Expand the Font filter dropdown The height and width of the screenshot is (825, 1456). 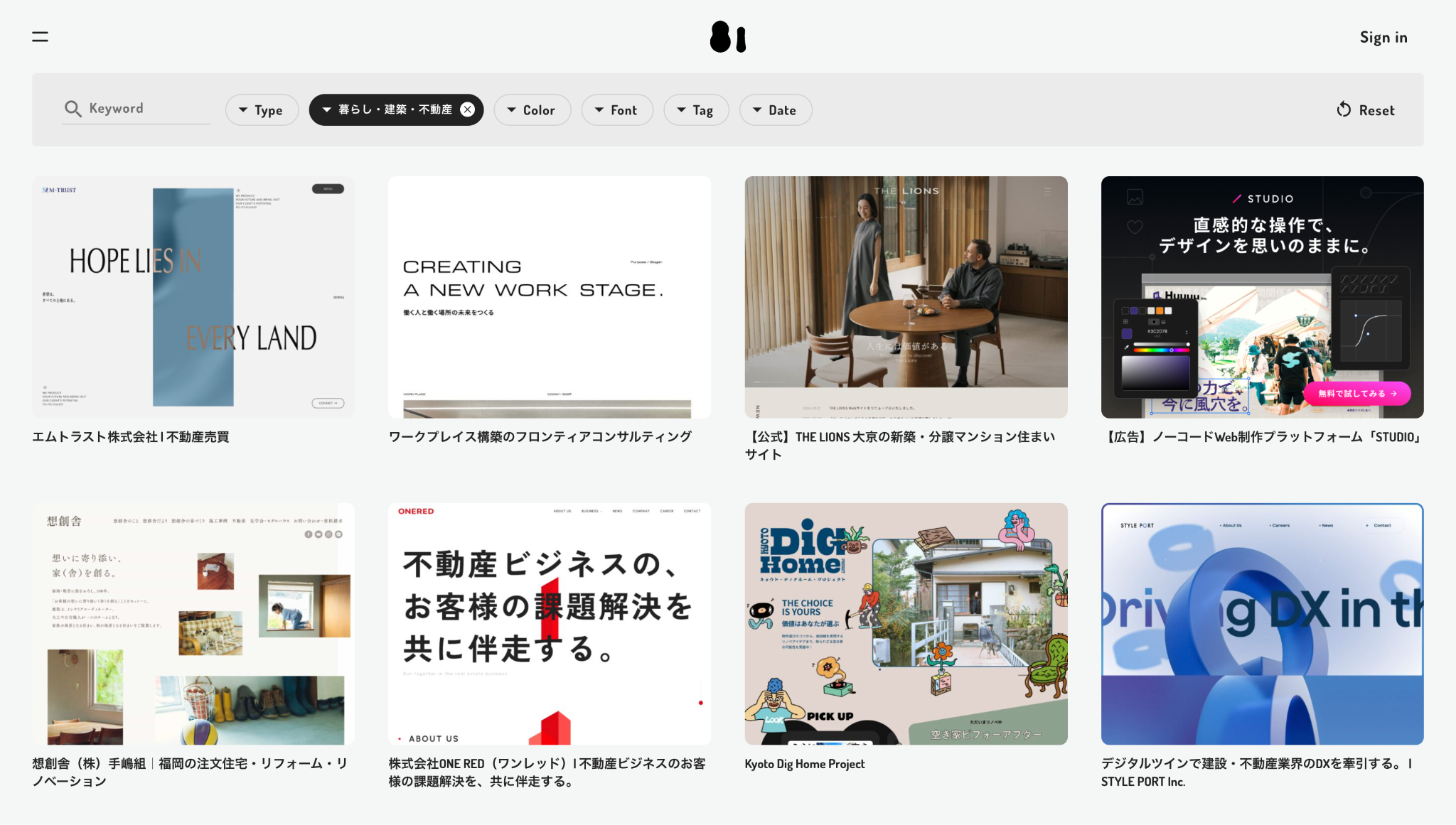coord(616,110)
